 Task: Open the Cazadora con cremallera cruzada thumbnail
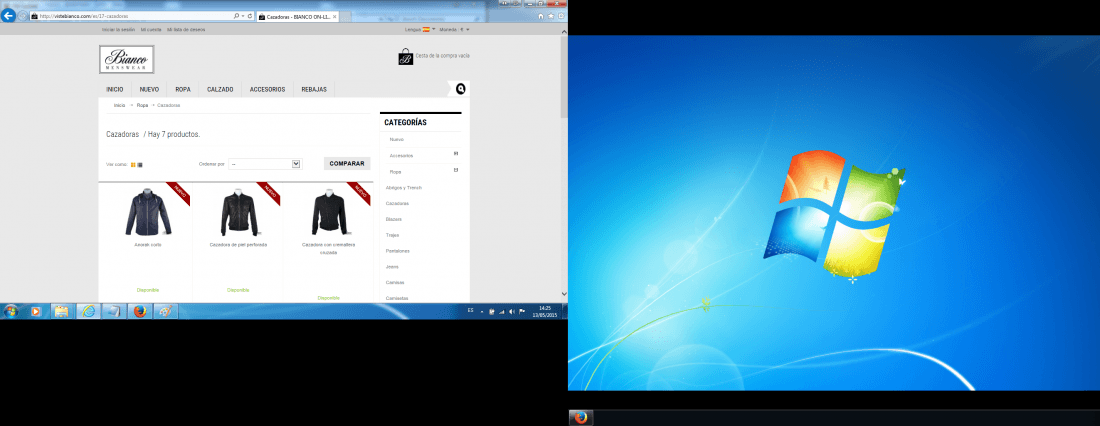tap(328, 212)
